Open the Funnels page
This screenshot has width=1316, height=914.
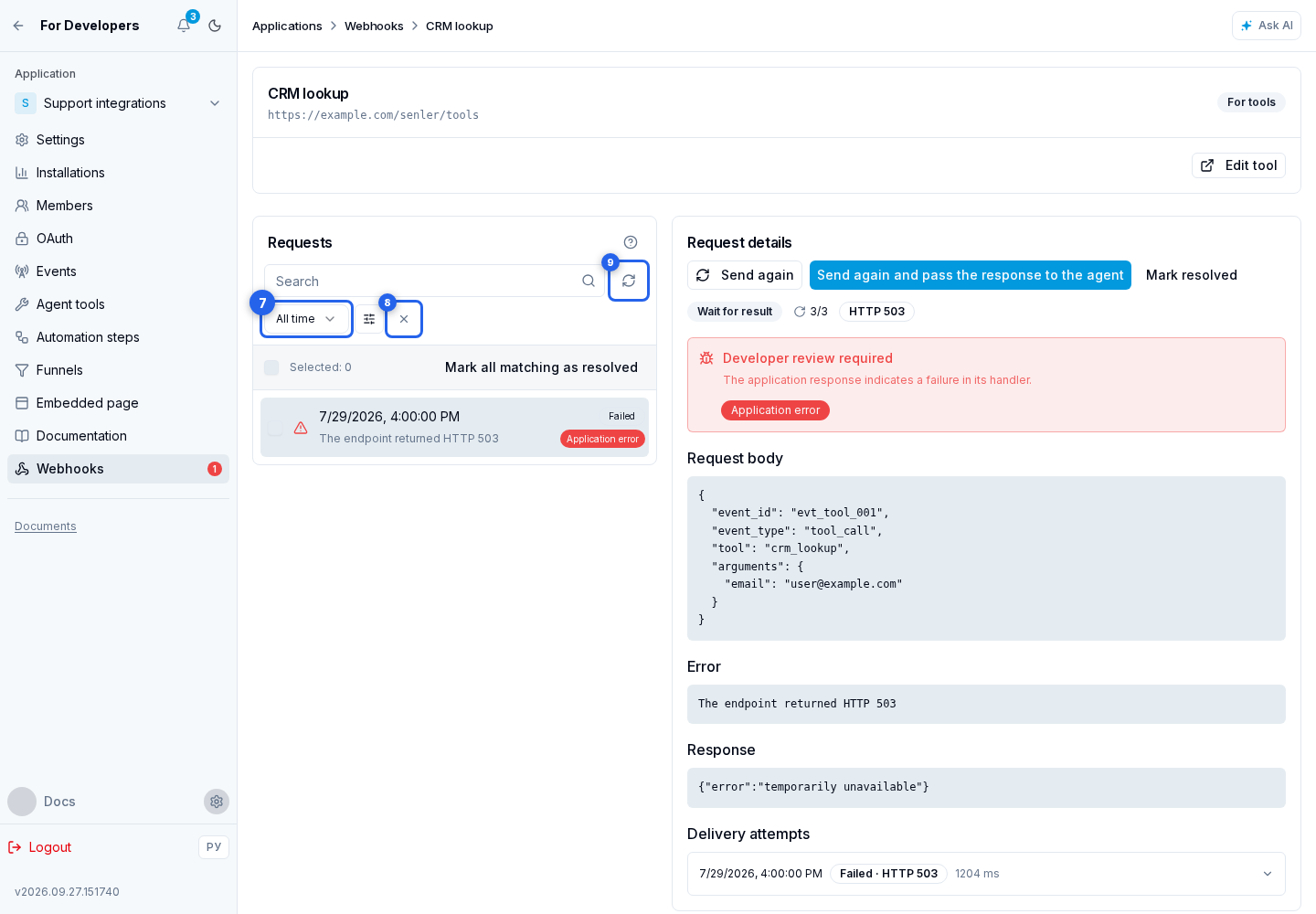click(118, 370)
